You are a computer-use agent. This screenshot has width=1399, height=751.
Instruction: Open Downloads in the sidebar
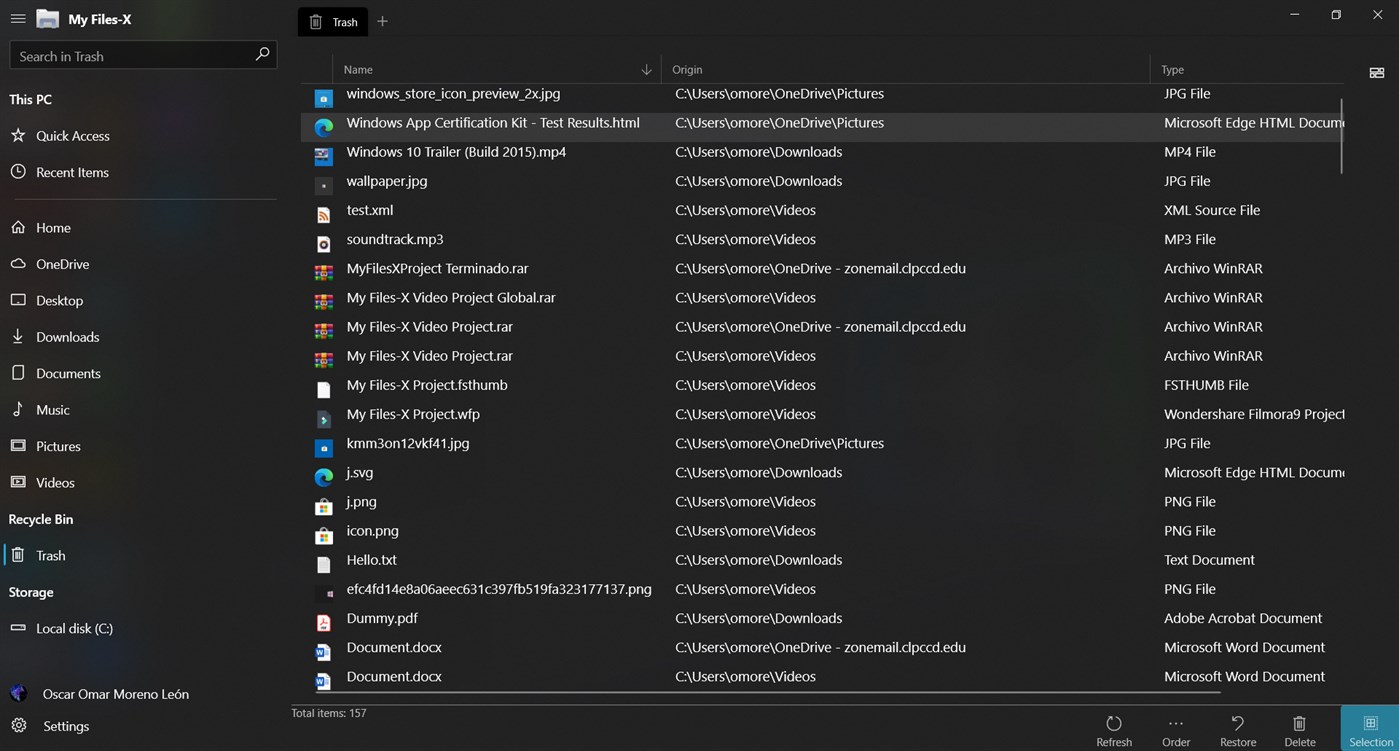pos(67,336)
